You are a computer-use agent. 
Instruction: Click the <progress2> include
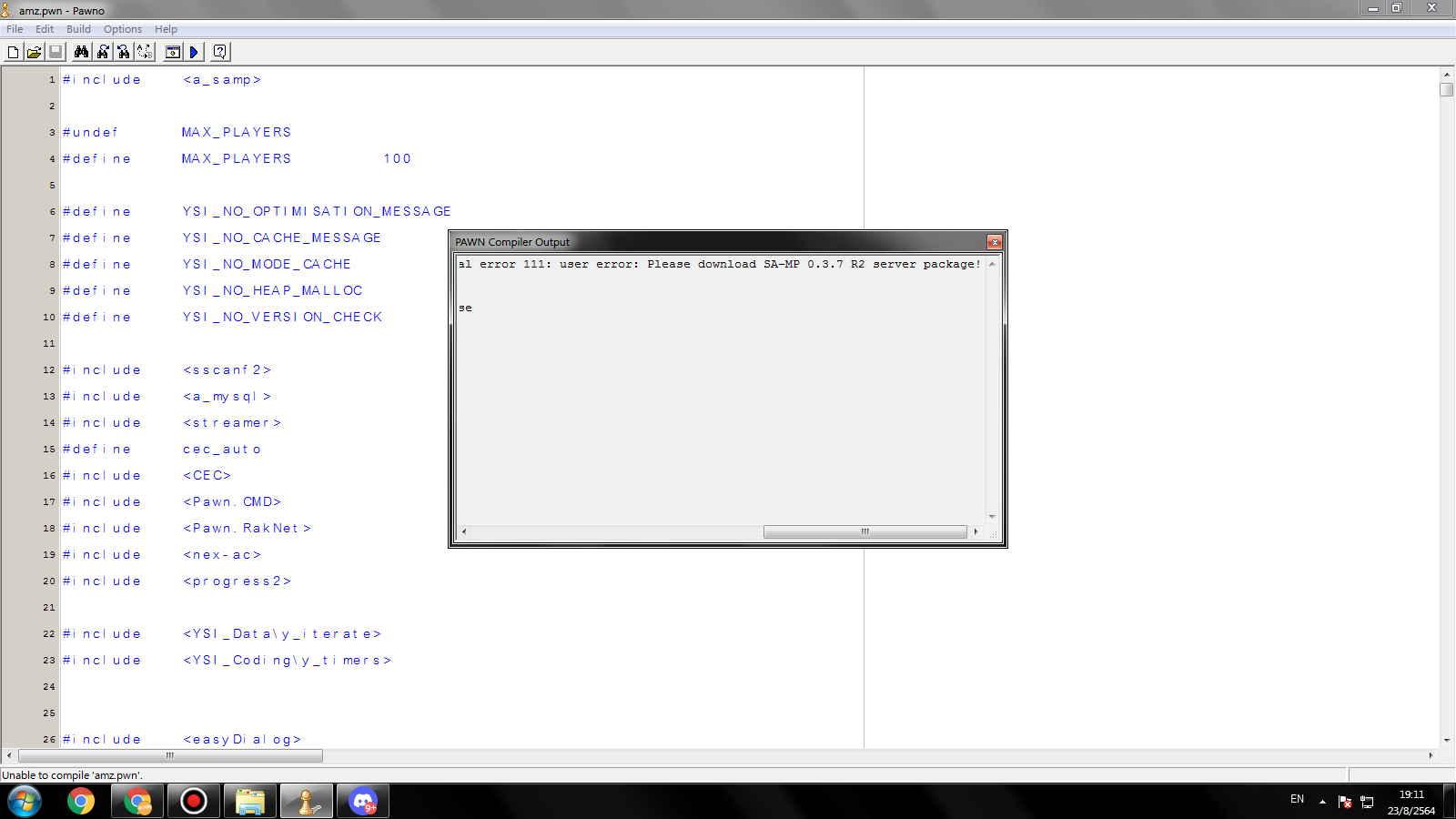[x=237, y=581]
